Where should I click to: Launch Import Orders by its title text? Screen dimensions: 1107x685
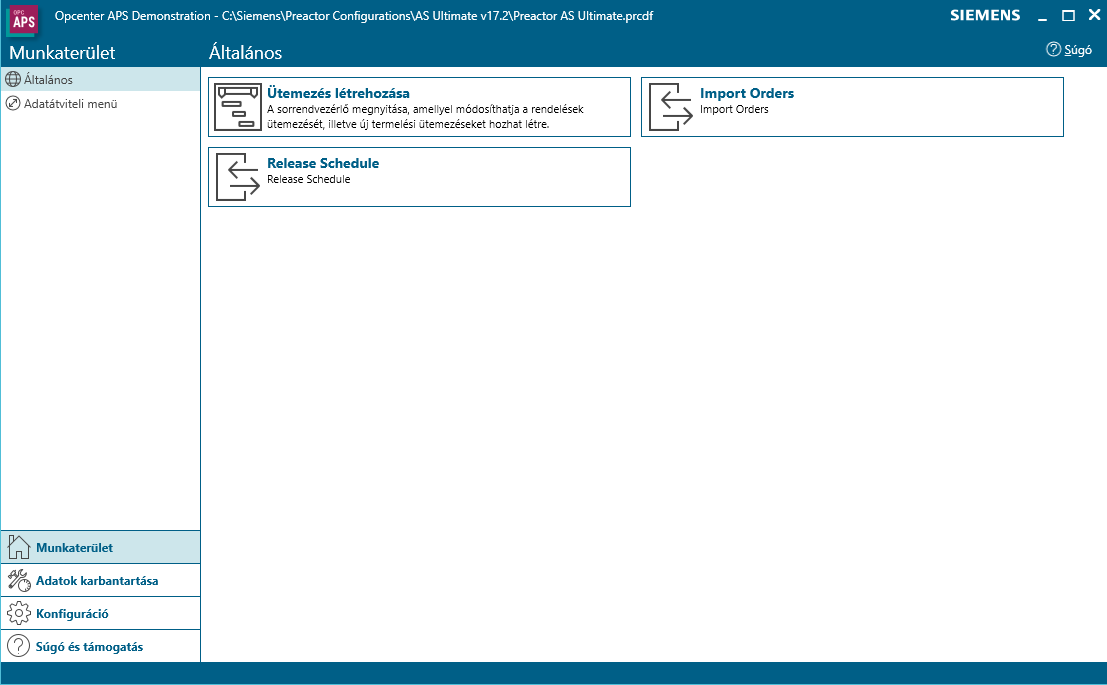[747, 94]
